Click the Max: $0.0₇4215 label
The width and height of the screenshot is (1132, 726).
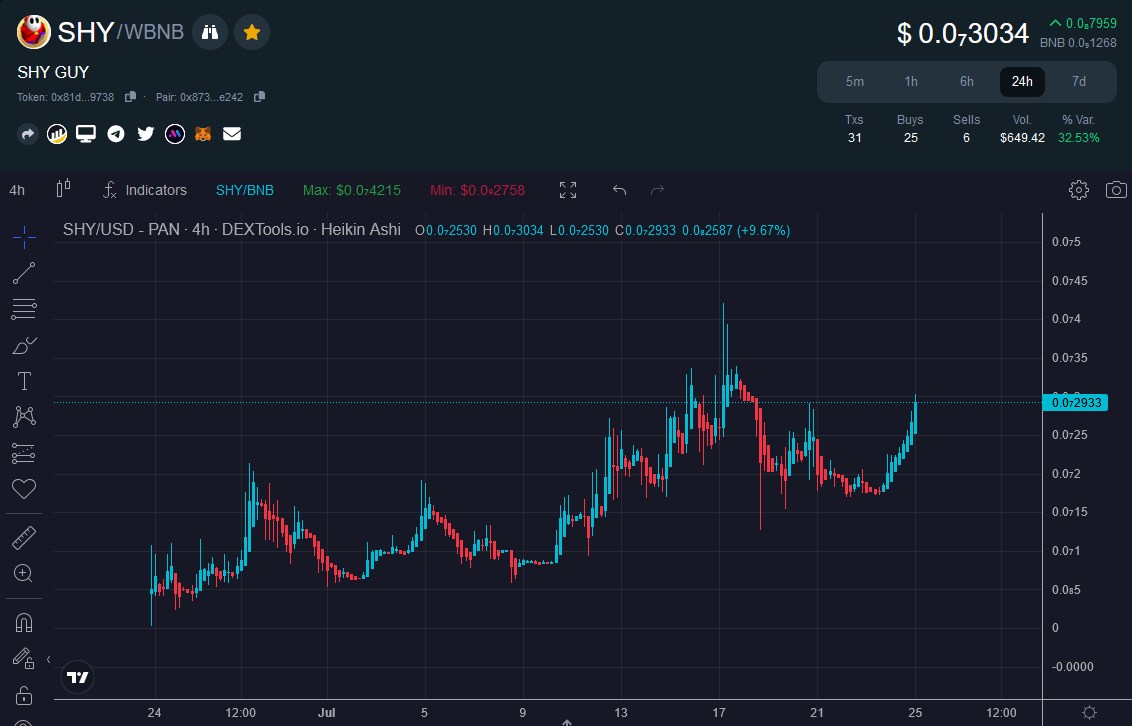[x=352, y=190]
